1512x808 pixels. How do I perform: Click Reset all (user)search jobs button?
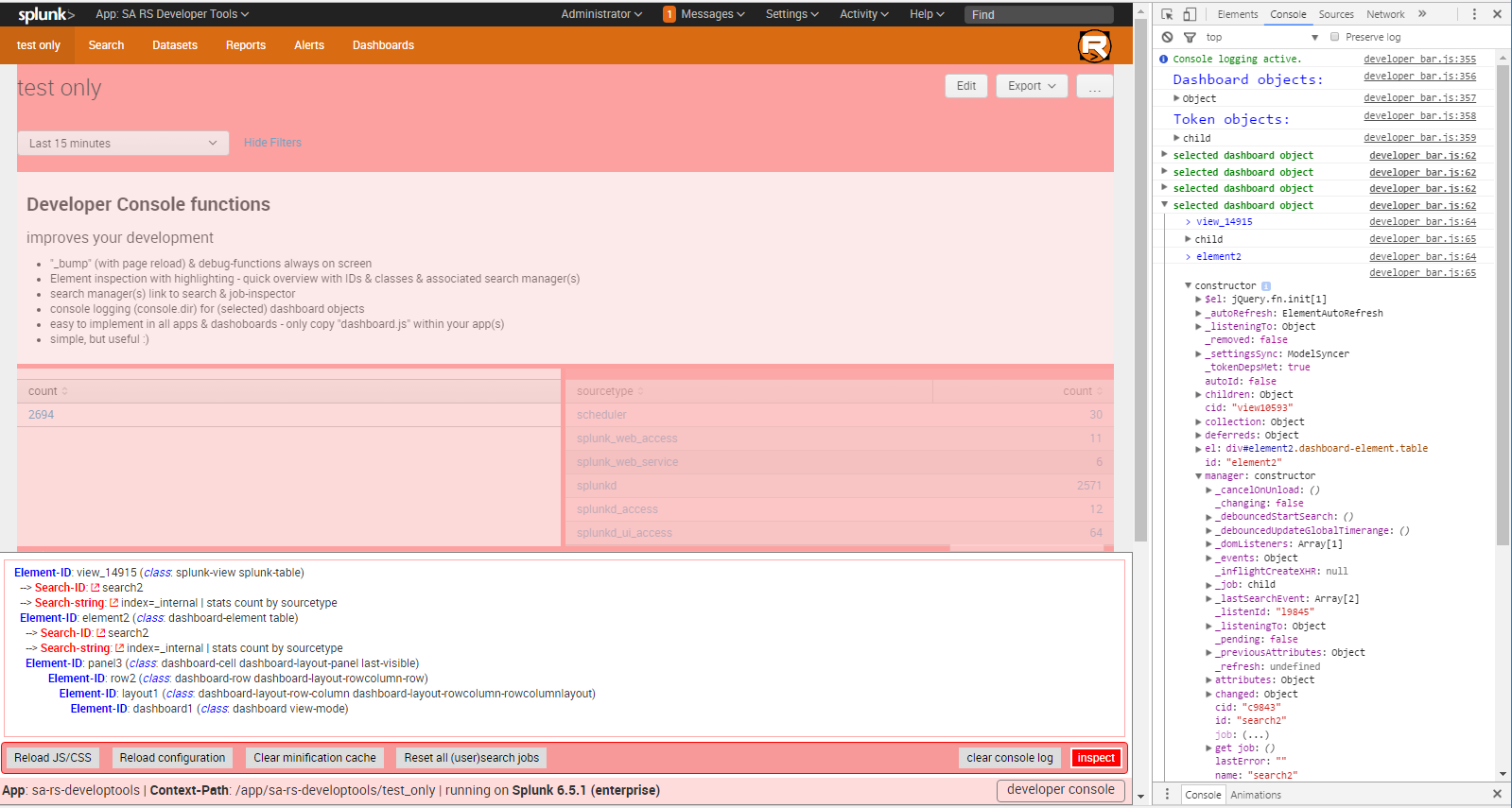[x=472, y=758]
